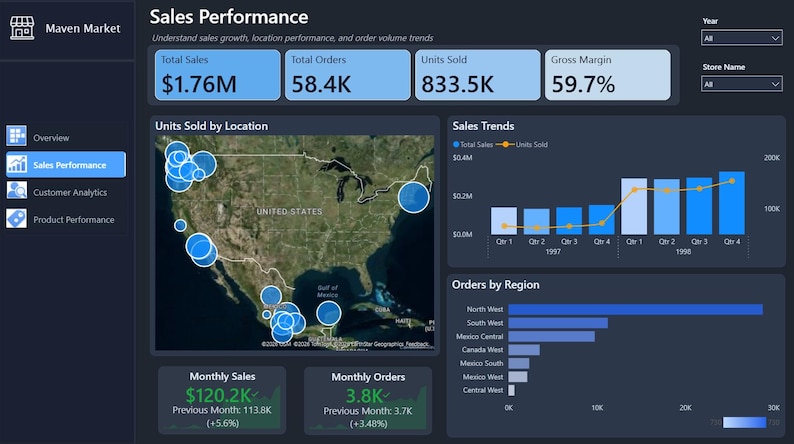Select the Mexico West region bar
794x444 pixels.
[518, 377]
